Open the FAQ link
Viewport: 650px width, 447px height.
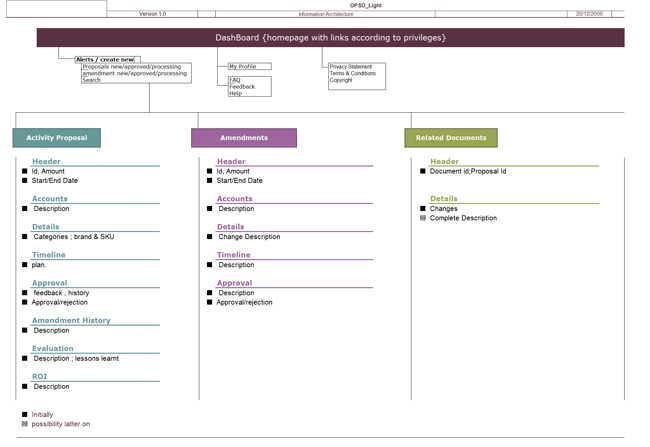coord(235,80)
